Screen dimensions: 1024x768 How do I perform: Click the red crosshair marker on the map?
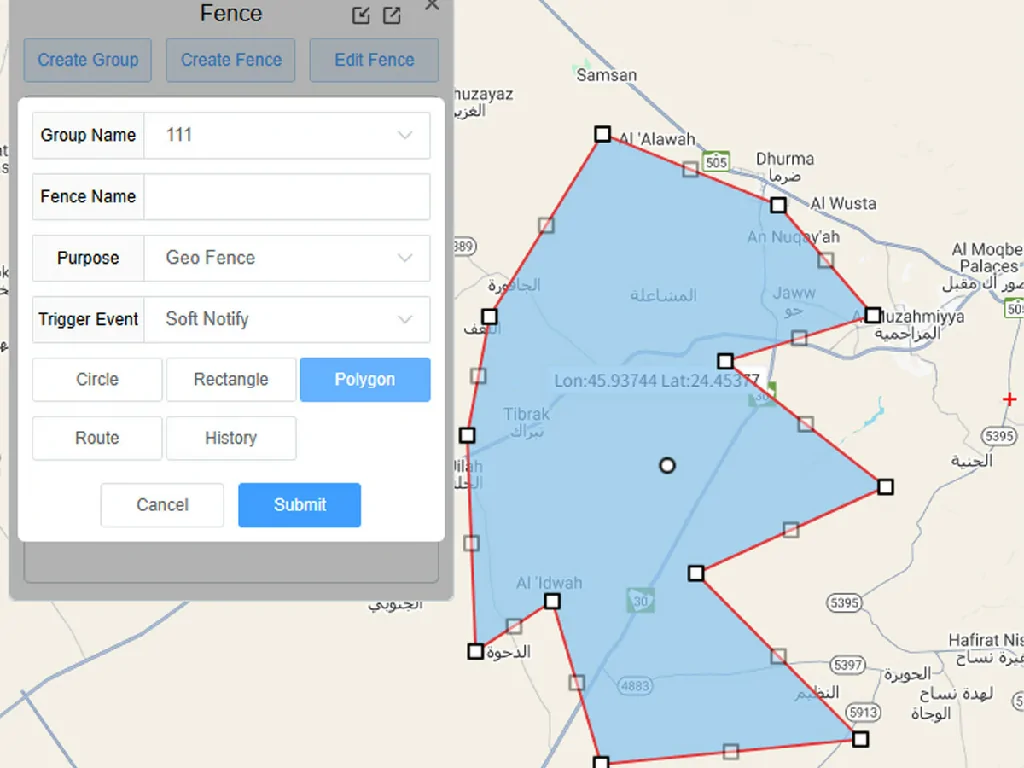pos(1009,398)
